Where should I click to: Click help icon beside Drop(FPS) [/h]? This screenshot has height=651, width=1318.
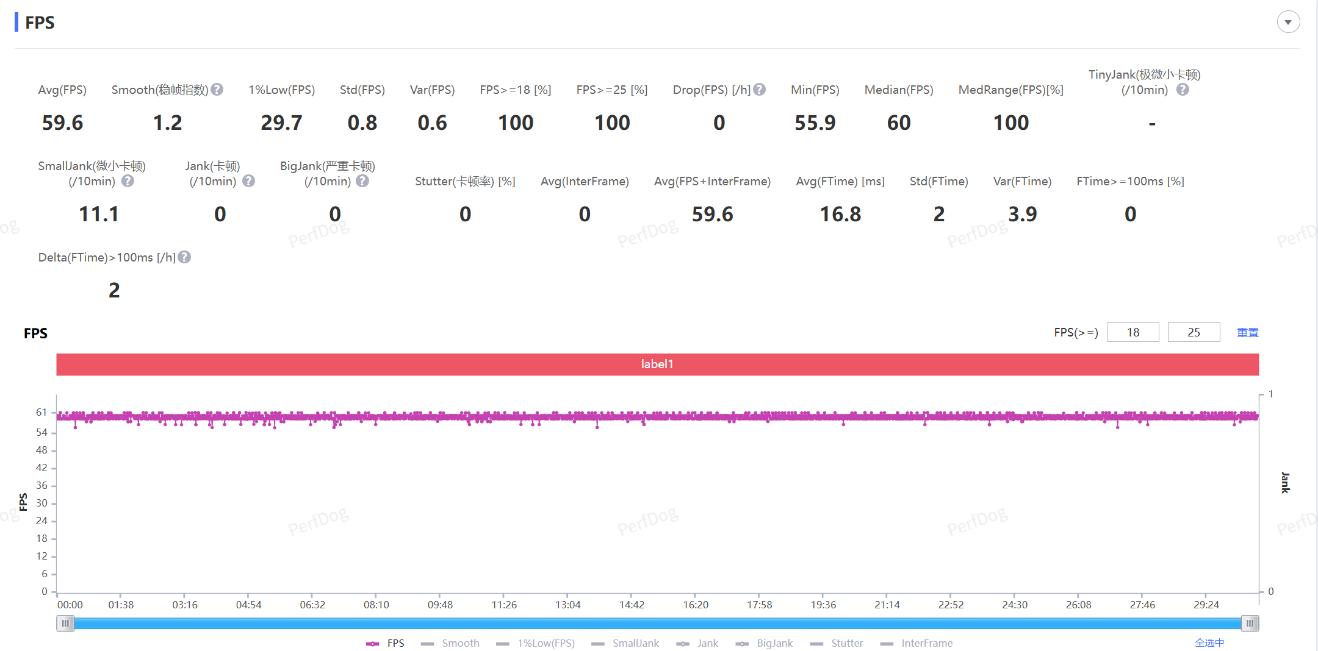click(x=759, y=90)
